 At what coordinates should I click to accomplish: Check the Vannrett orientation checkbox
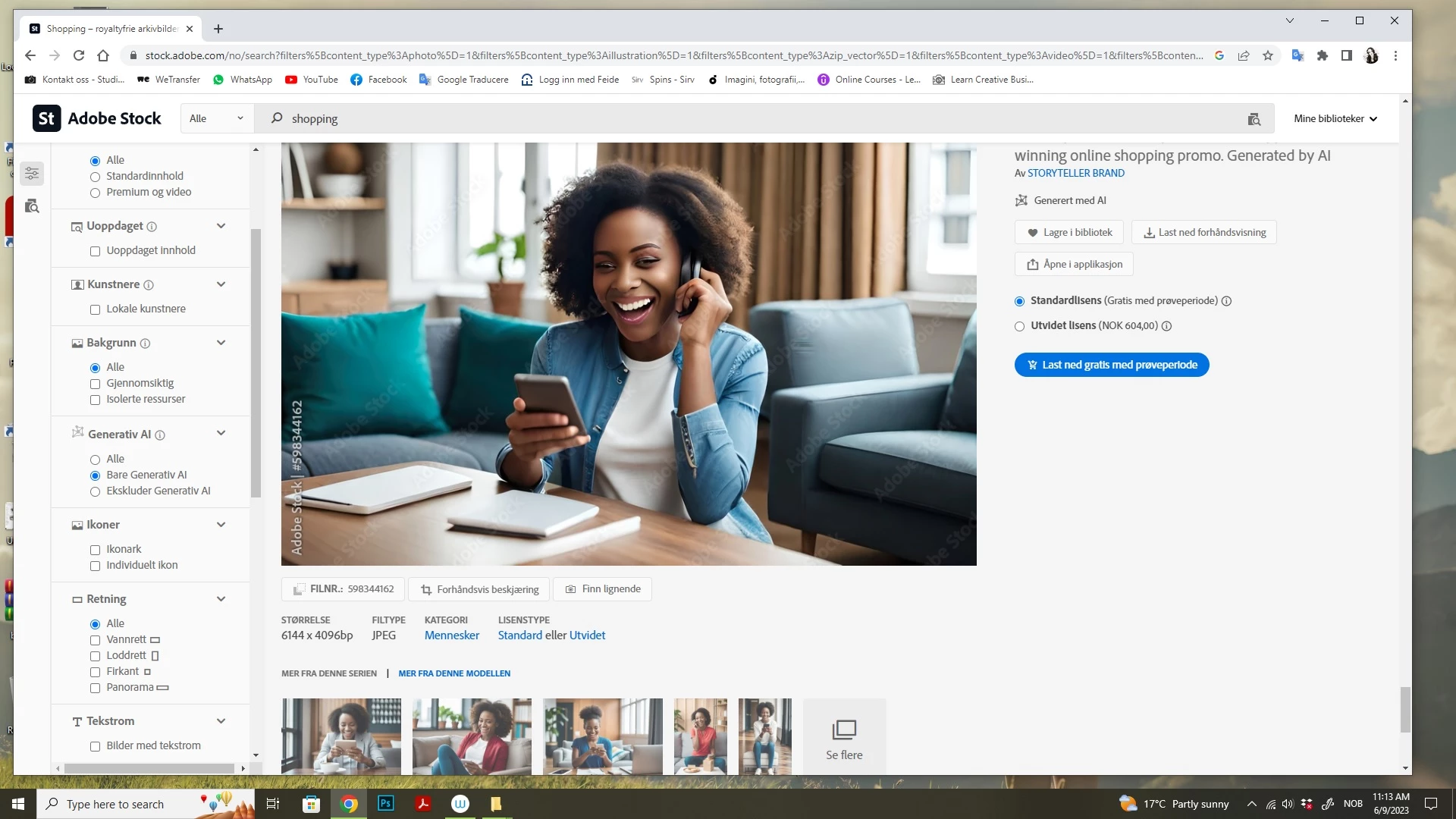click(96, 640)
